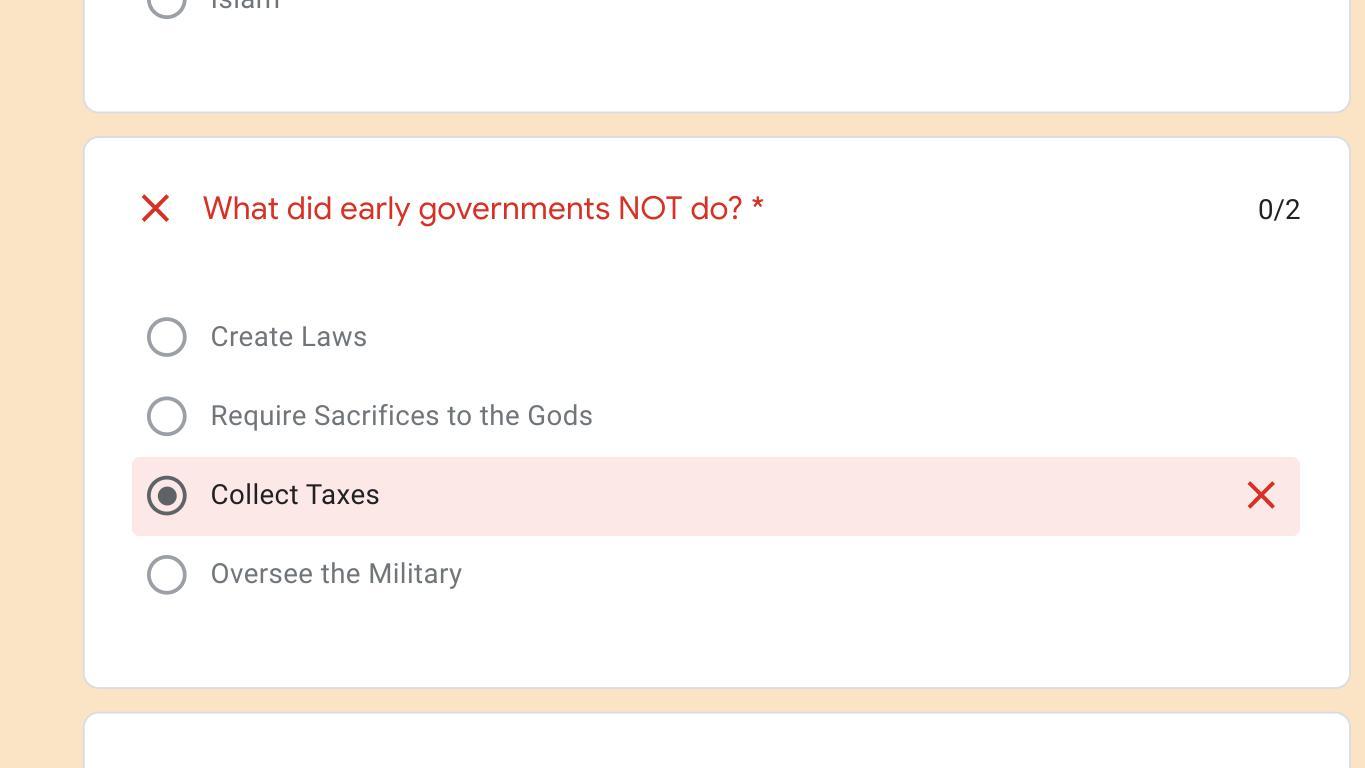
Task: Click the red X in the Collect Taxes row
Action: pyautogui.click(x=1261, y=495)
